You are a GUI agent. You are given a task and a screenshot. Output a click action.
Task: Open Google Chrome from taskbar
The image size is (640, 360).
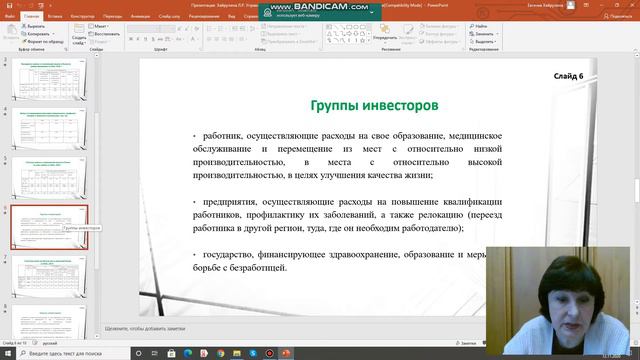click(221, 353)
